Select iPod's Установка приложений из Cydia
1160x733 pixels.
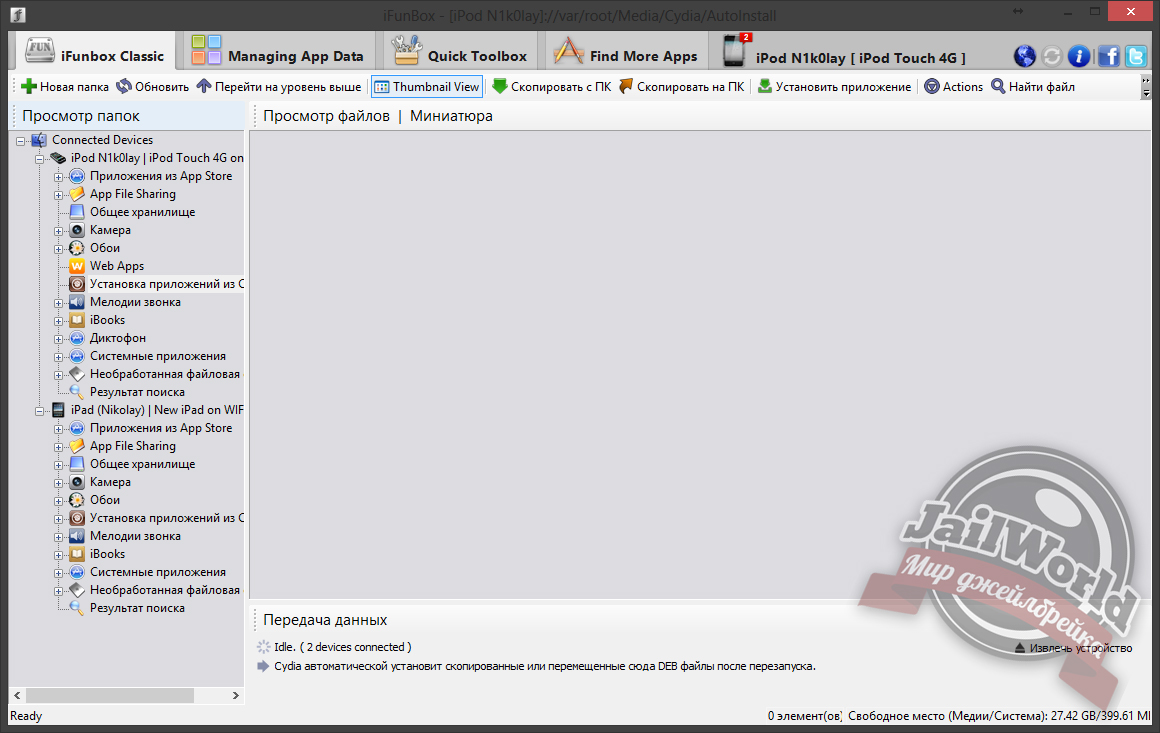[166, 284]
